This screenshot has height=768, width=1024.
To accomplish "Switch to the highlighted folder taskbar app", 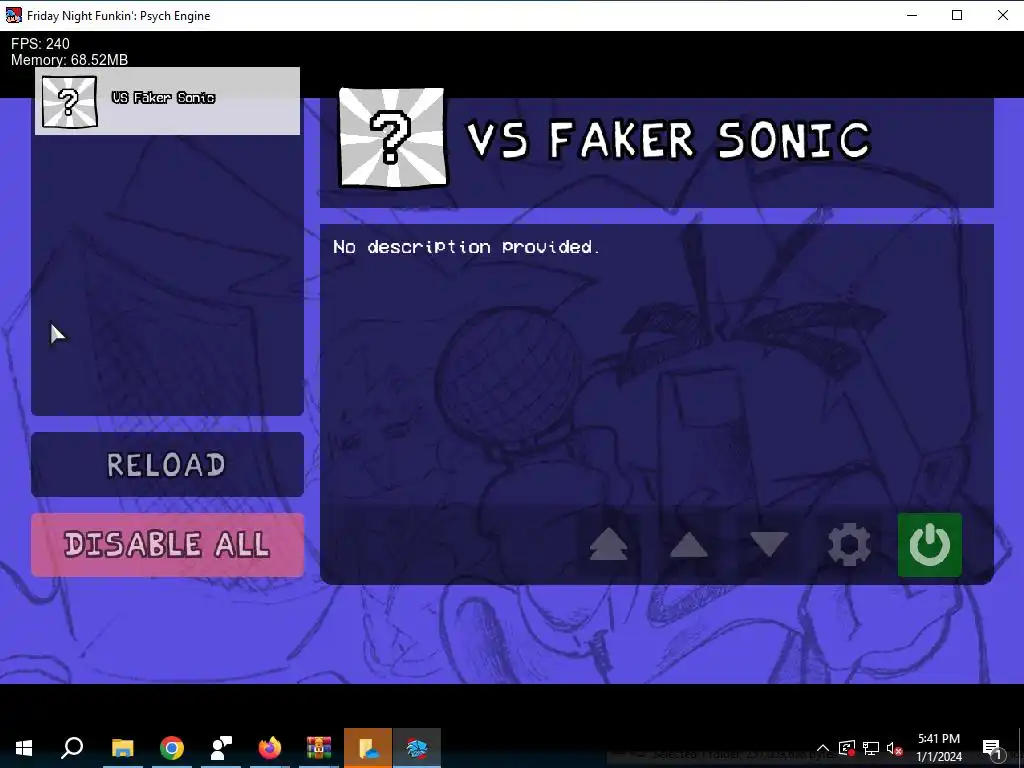I will click(x=368, y=748).
